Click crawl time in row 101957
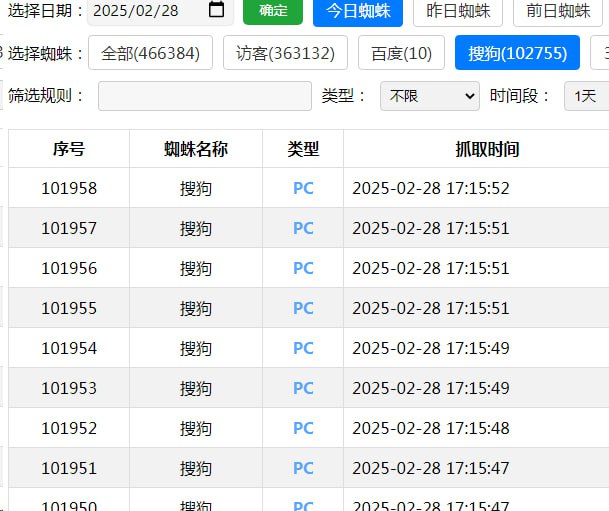The image size is (609, 511). [x=431, y=228]
